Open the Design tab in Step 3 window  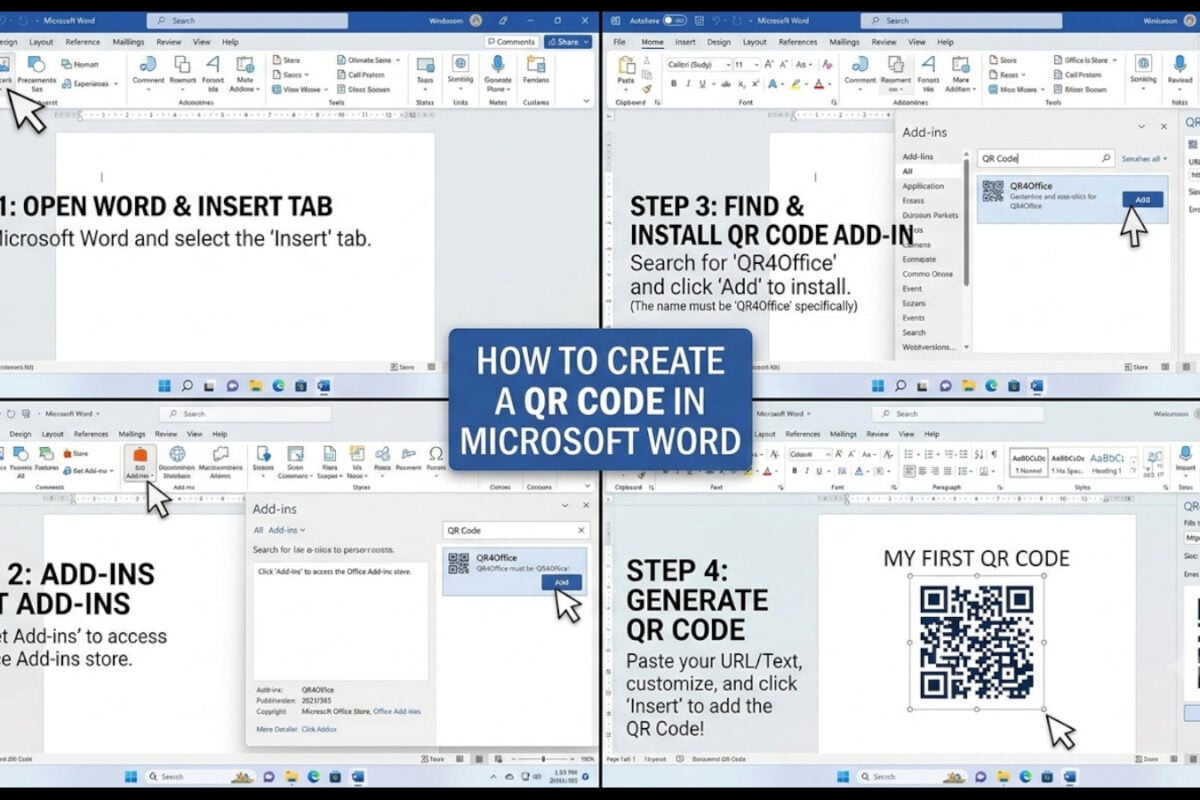tap(719, 42)
